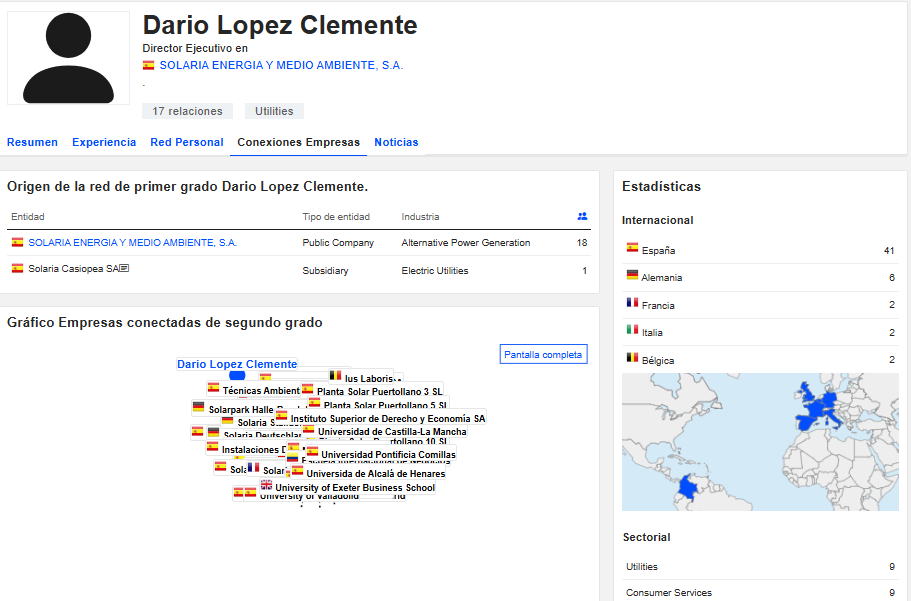Viewport: 911px width, 601px height.
Task: Click the flag in the SOLARIA ENERGIA table row
Action: (17, 242)
